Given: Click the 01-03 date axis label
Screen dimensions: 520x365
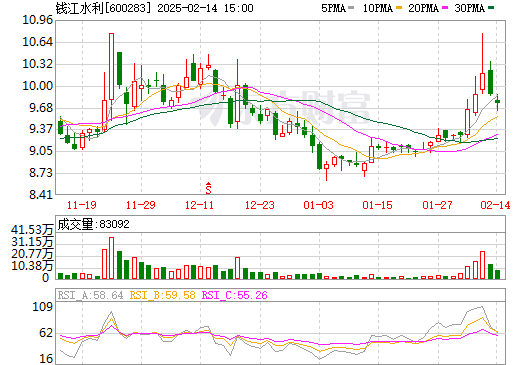Looking at the screenshot, I should [318, 205].
